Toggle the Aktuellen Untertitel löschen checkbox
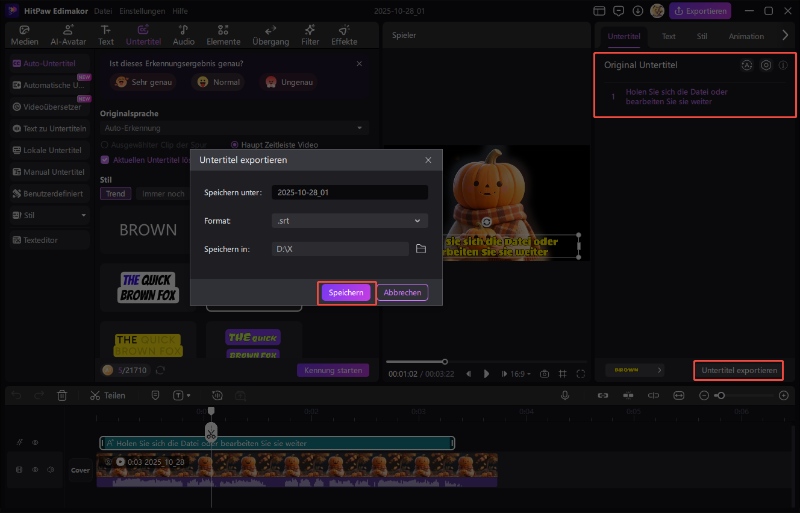800x513 pixels. [x=104, y=159]
